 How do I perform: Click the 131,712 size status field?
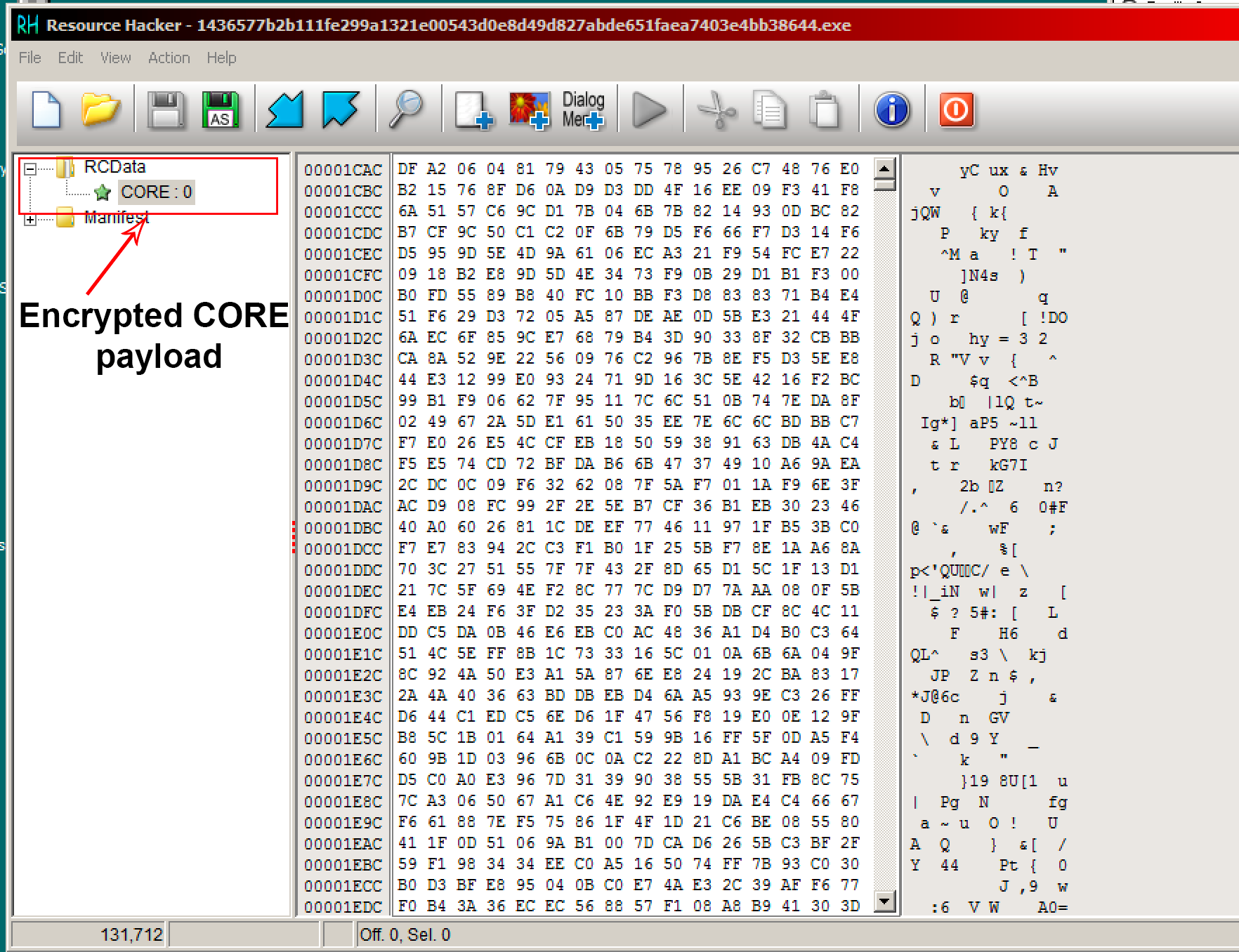pos(88,934)
